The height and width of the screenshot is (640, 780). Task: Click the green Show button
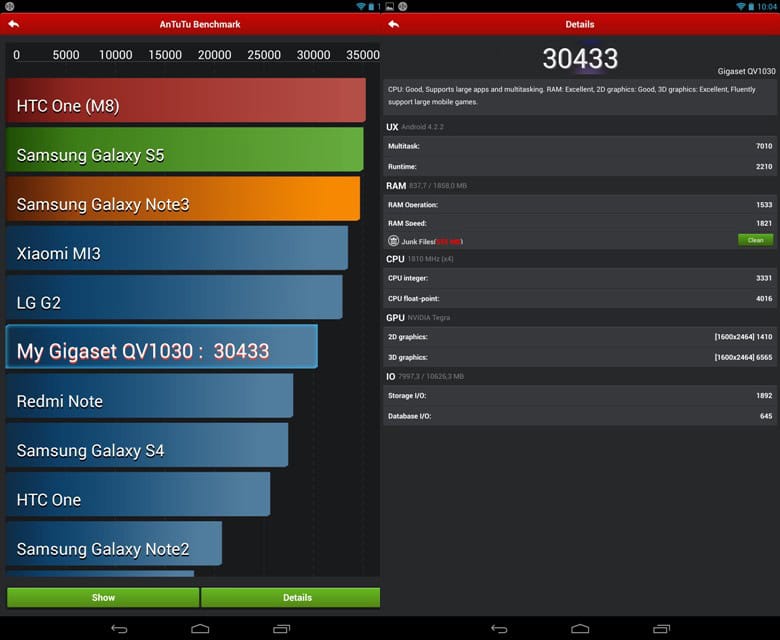pyautogui.click(x=103, y=597)
